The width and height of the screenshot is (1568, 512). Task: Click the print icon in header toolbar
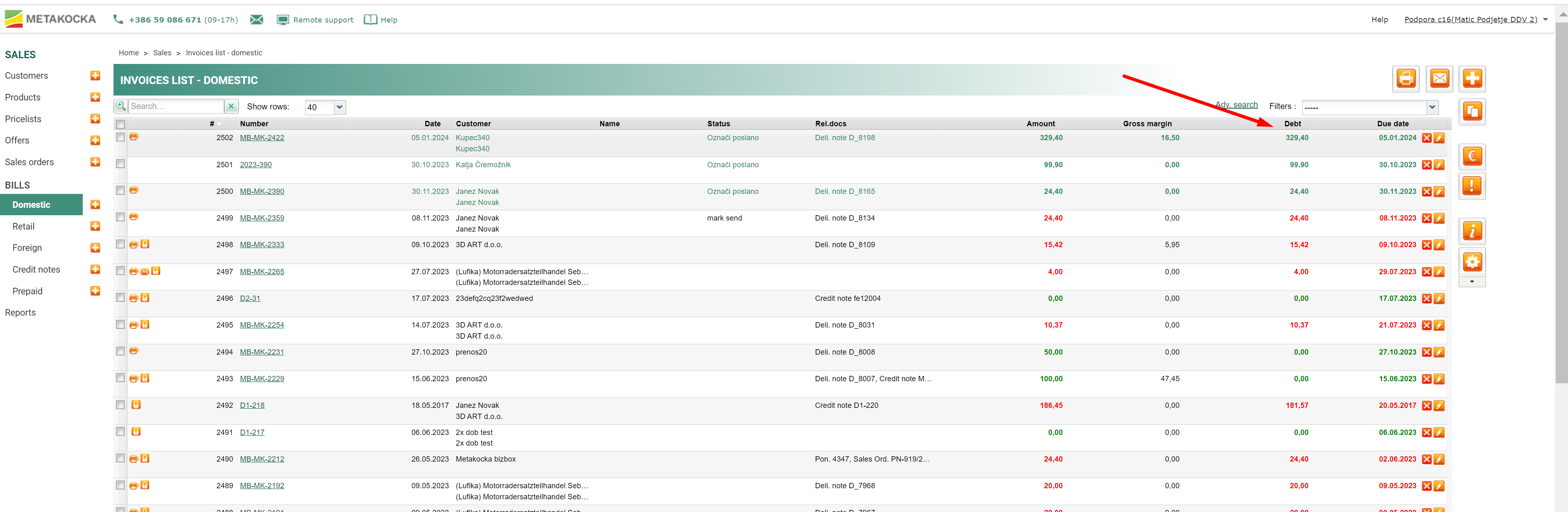(1406, 79)
